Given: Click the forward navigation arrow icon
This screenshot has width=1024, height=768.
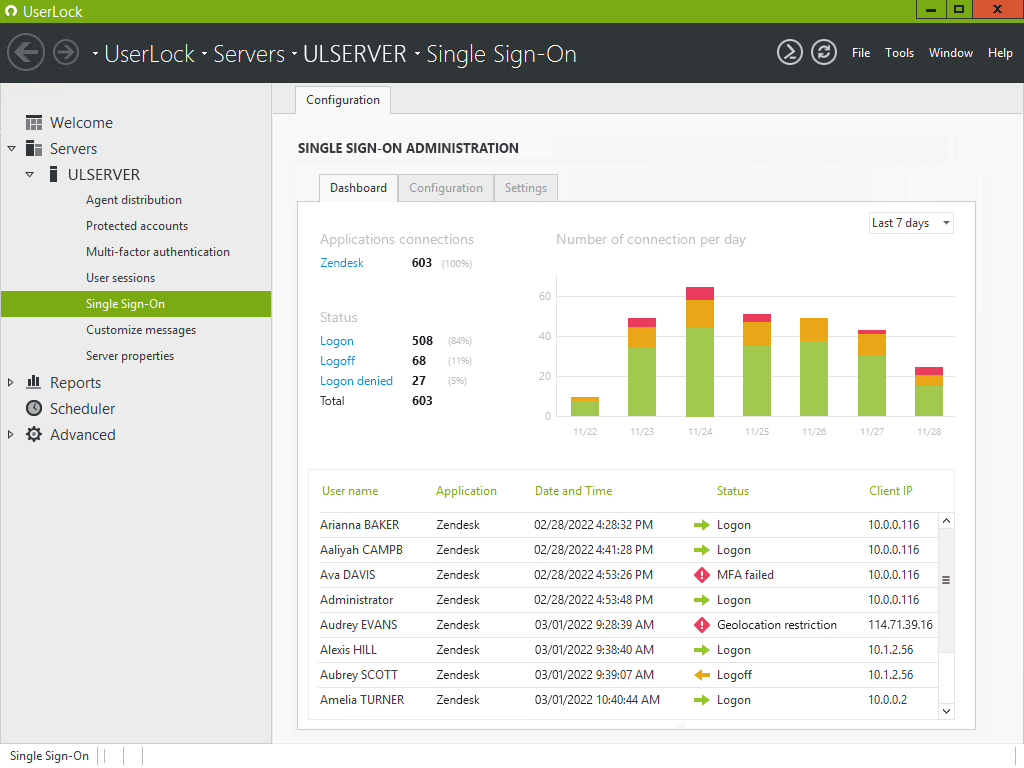Looking at the screenshot, I should 66,53.
